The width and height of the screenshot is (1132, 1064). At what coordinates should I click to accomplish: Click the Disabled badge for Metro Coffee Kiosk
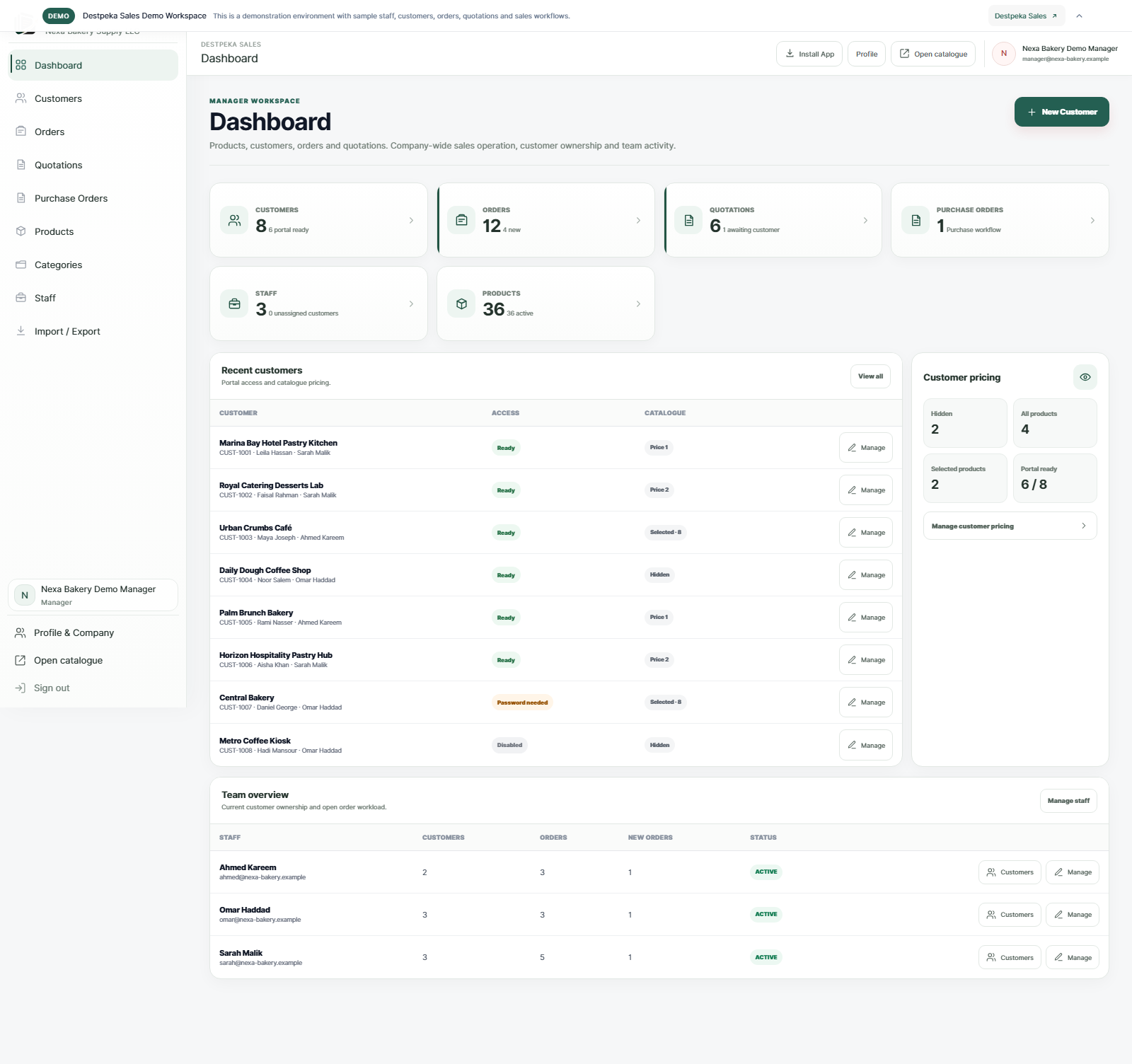(x=509, y=745)
